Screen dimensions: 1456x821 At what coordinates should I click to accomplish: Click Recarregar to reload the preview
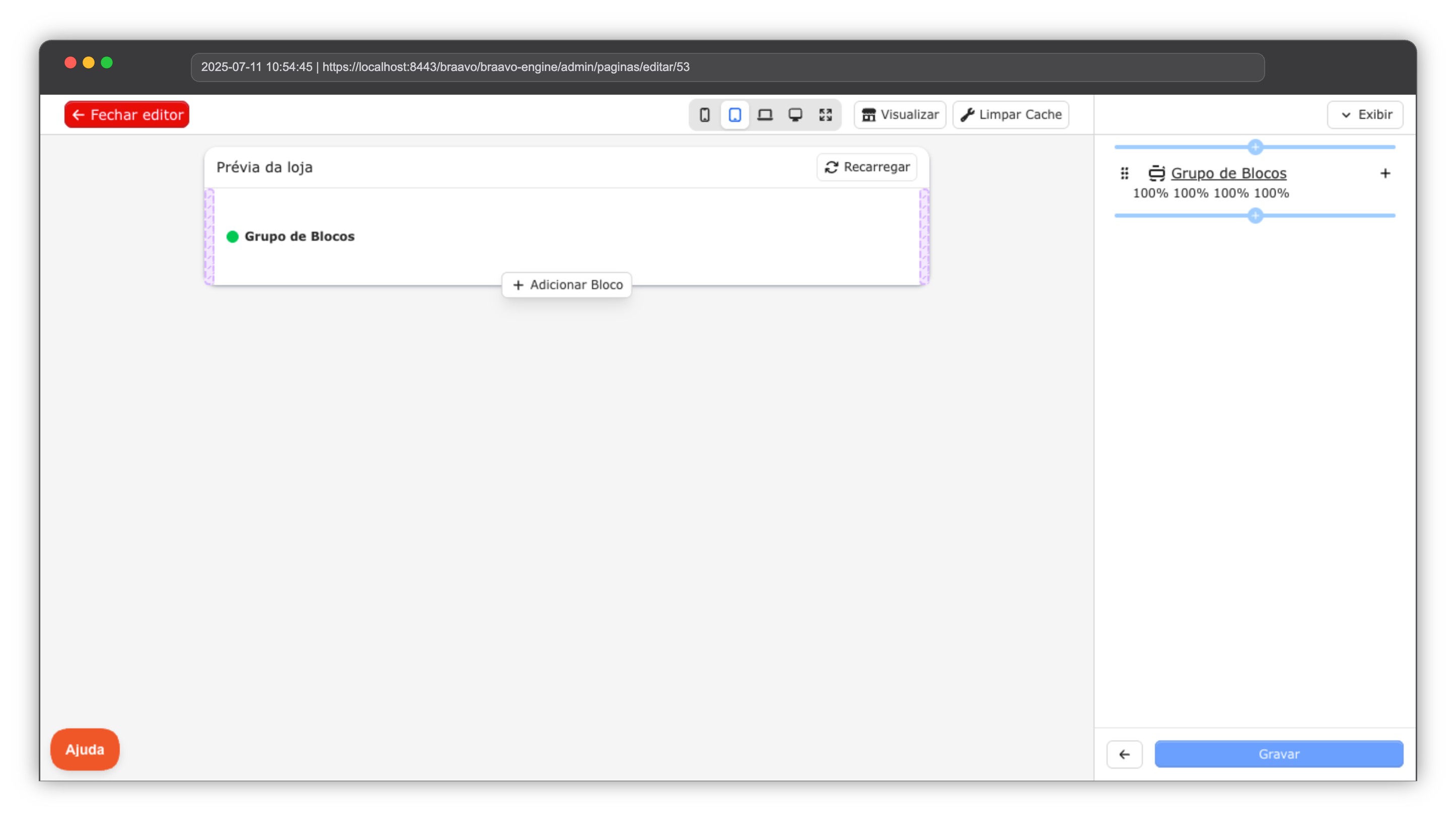[x=866, y=167]
